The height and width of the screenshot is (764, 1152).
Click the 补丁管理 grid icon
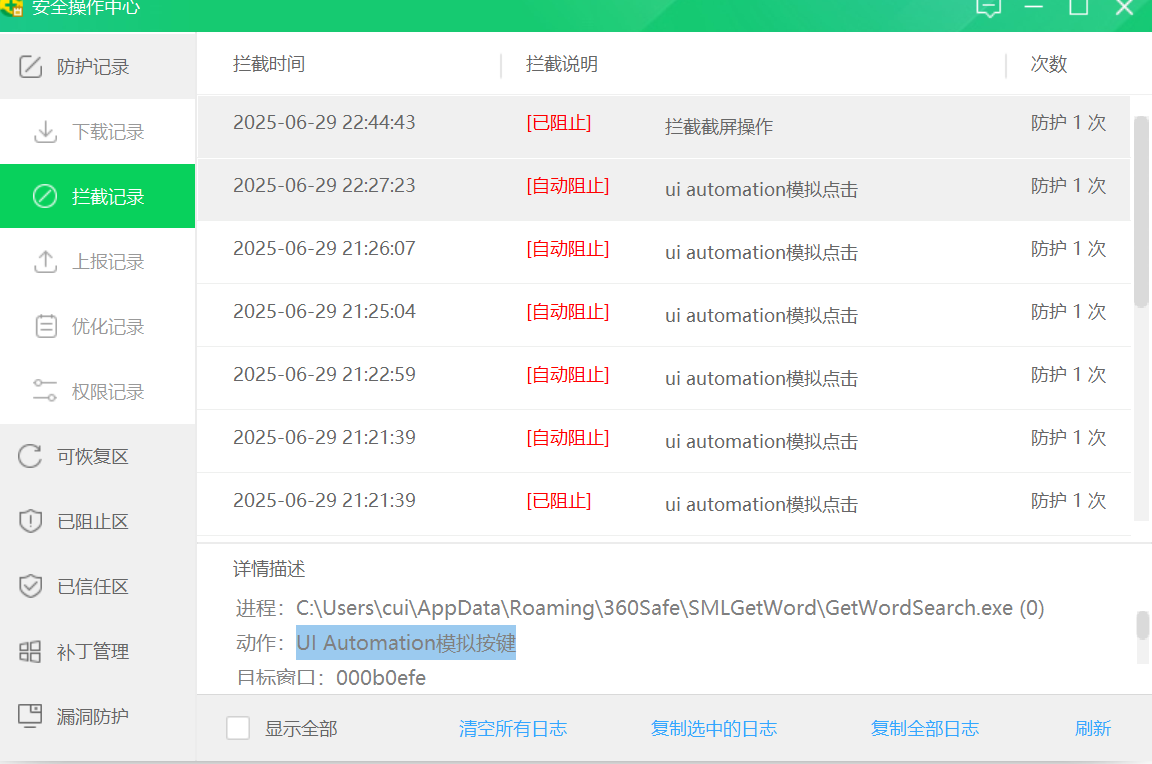coord(31,652)
